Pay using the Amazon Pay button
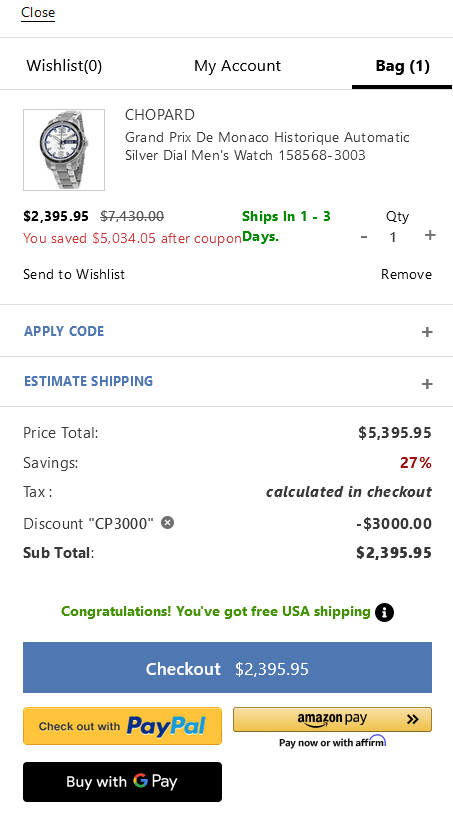453x817 pixels. (x=333, y=720)
